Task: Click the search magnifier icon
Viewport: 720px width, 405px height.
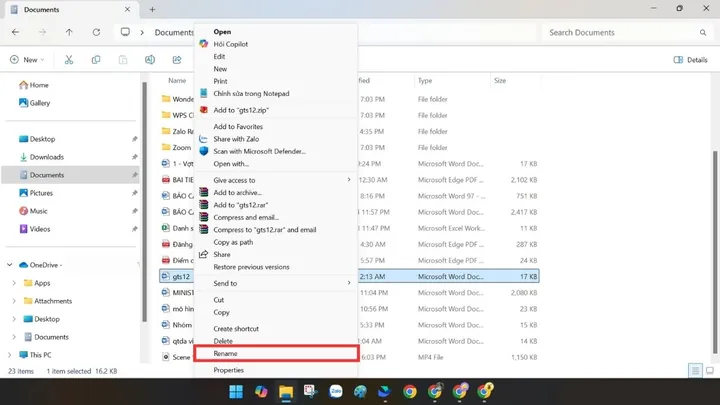Action: (703, 33)
